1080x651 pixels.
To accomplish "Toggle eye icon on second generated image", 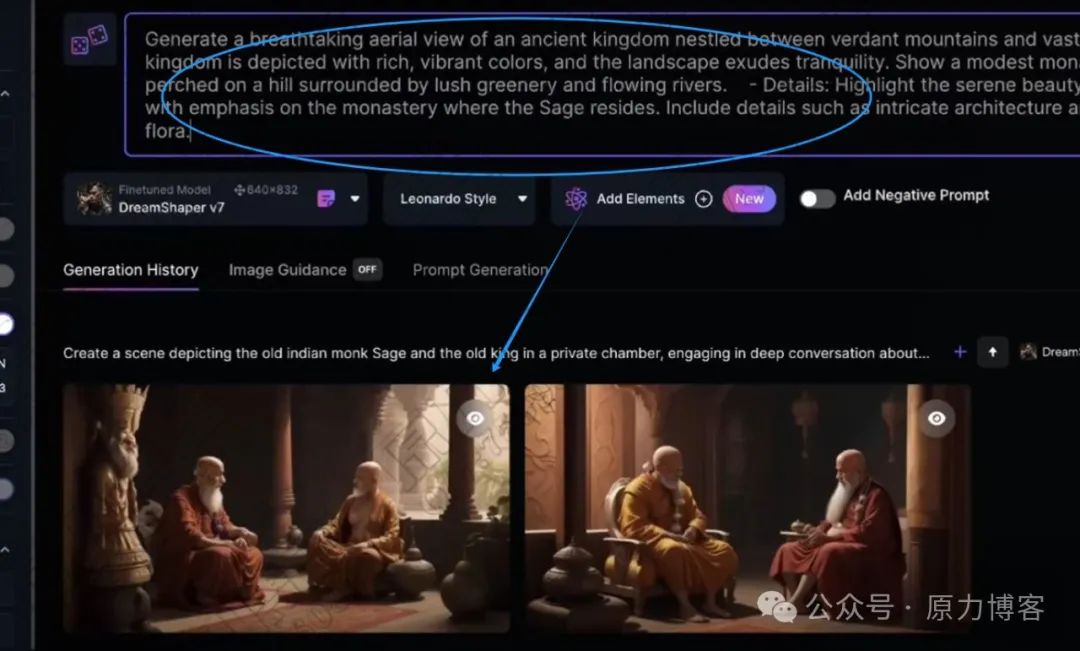I will pyautogui.click(x=936, y=418).
